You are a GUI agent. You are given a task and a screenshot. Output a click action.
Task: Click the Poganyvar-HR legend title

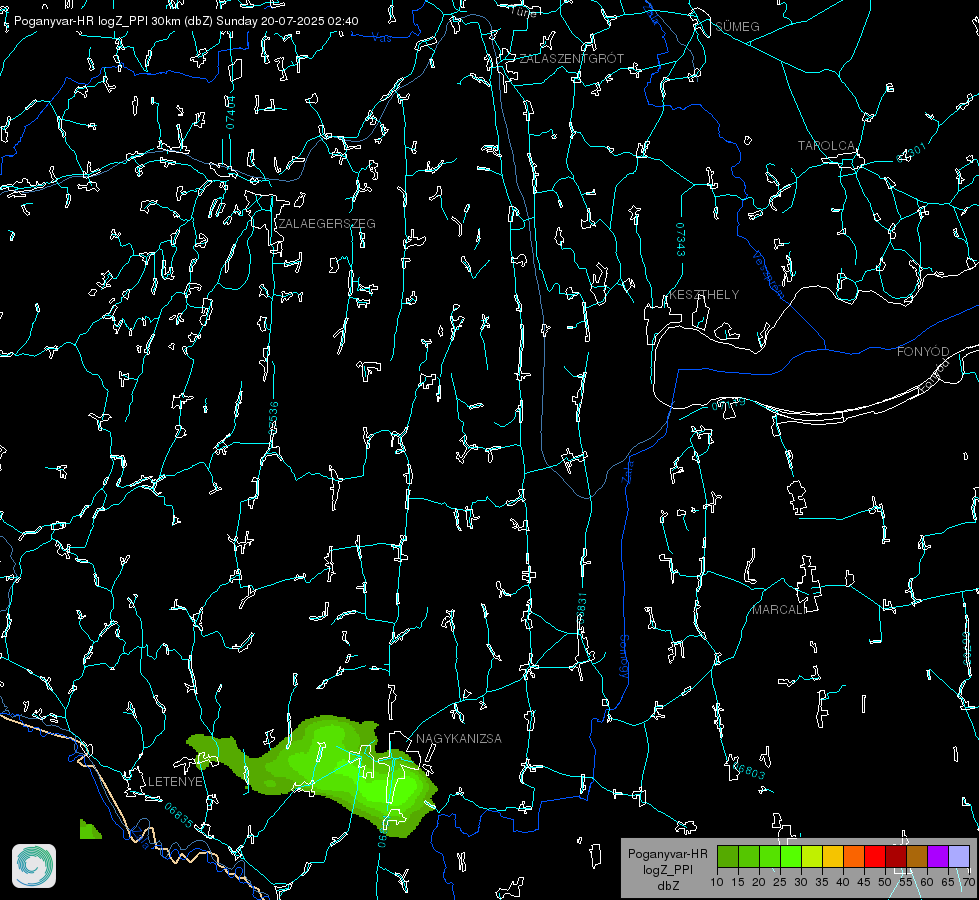pos(667,854)
